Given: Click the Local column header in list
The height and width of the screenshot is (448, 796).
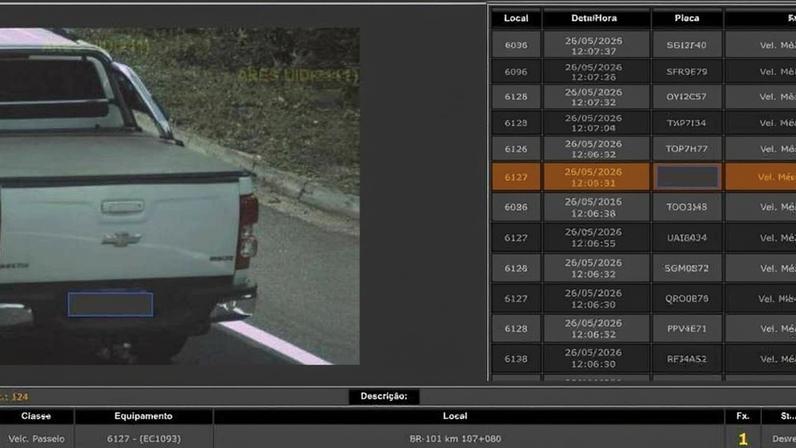Looking at the screenshot, I should coord(516,18).
